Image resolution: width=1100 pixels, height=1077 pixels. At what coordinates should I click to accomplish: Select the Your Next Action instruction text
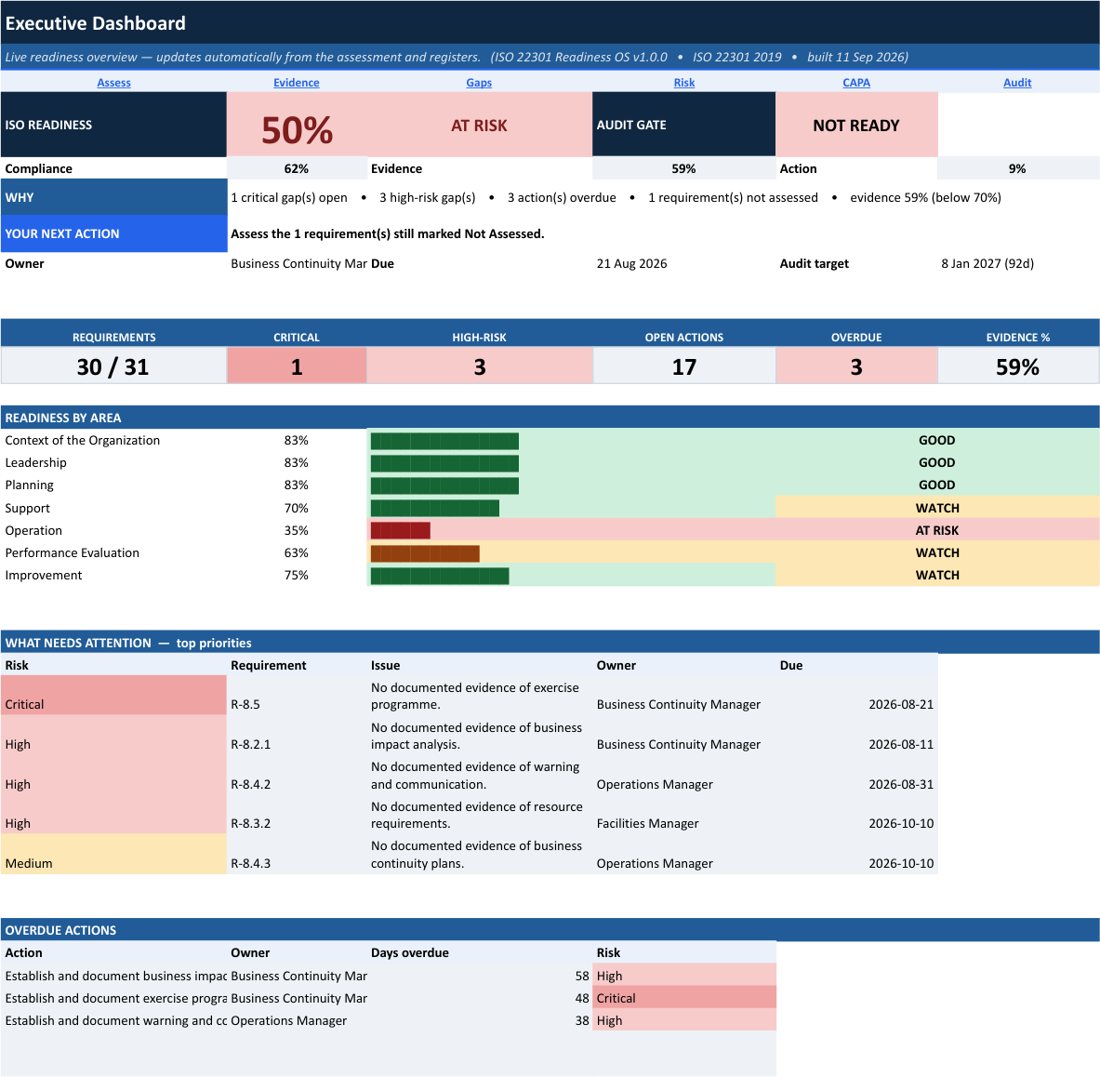[387, 234]
